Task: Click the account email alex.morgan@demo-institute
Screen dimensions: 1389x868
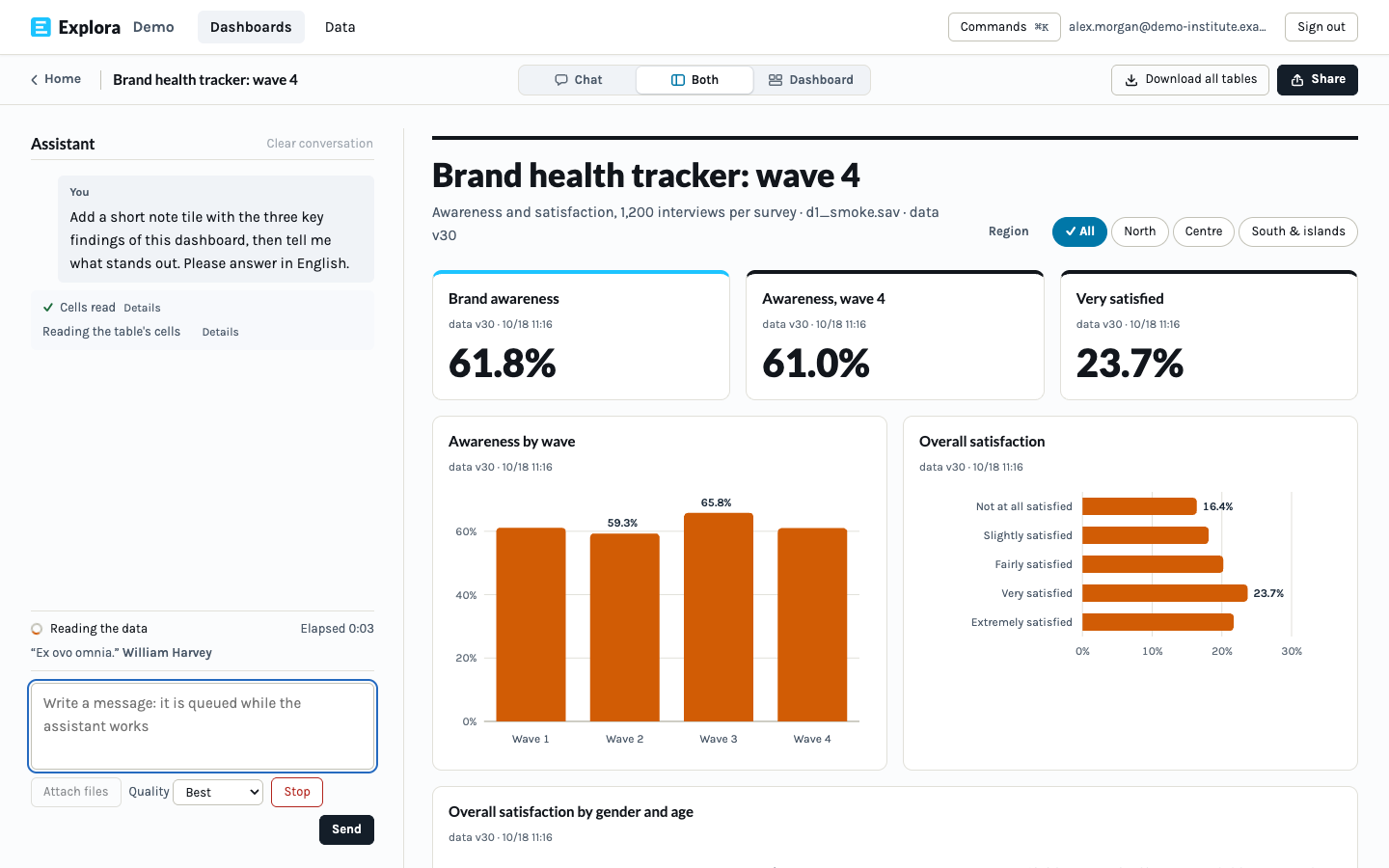Action: (x=1167, y=27)
